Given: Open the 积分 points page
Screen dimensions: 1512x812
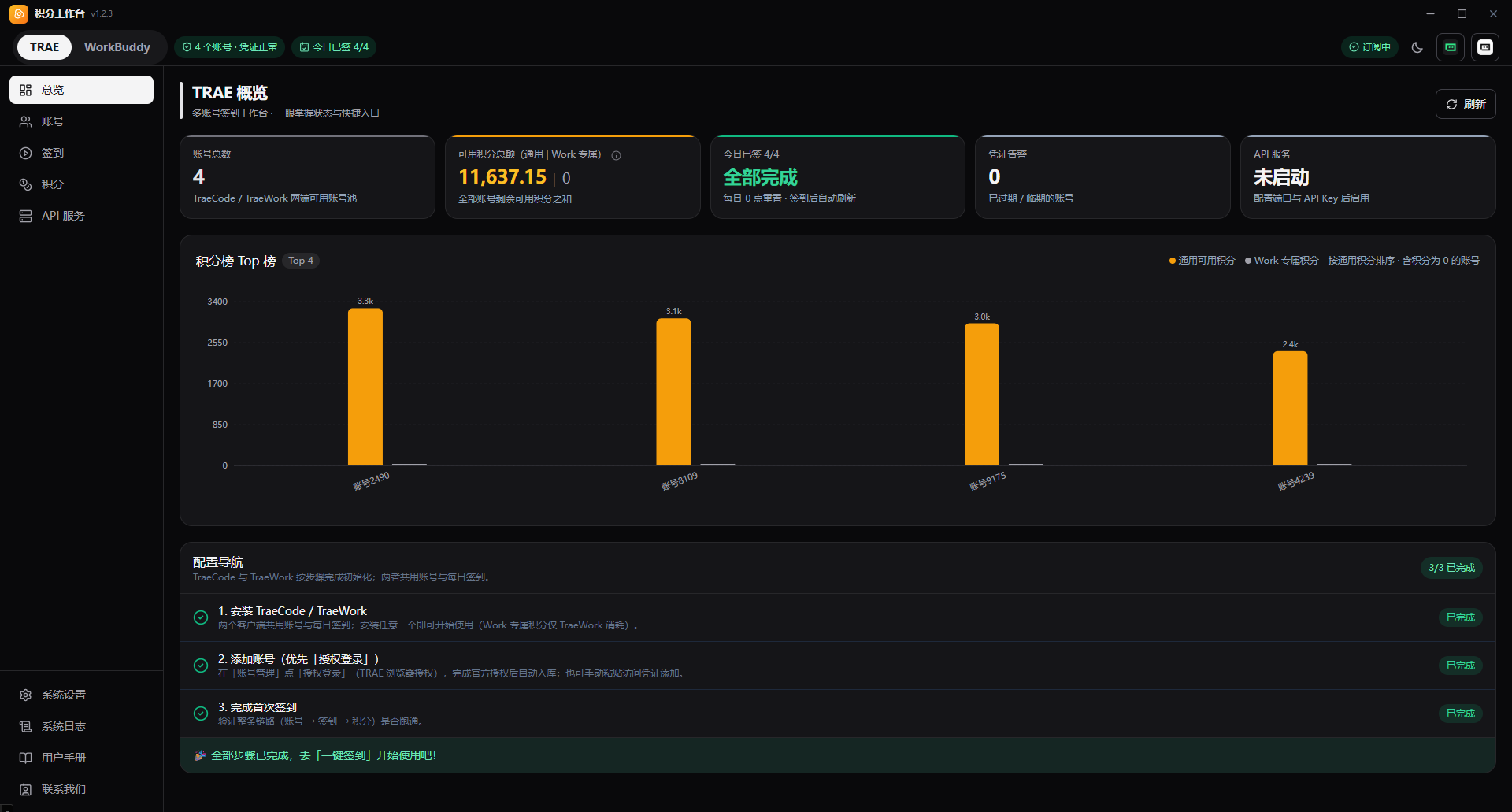Looking at the screenshot, I should (81, 184).
